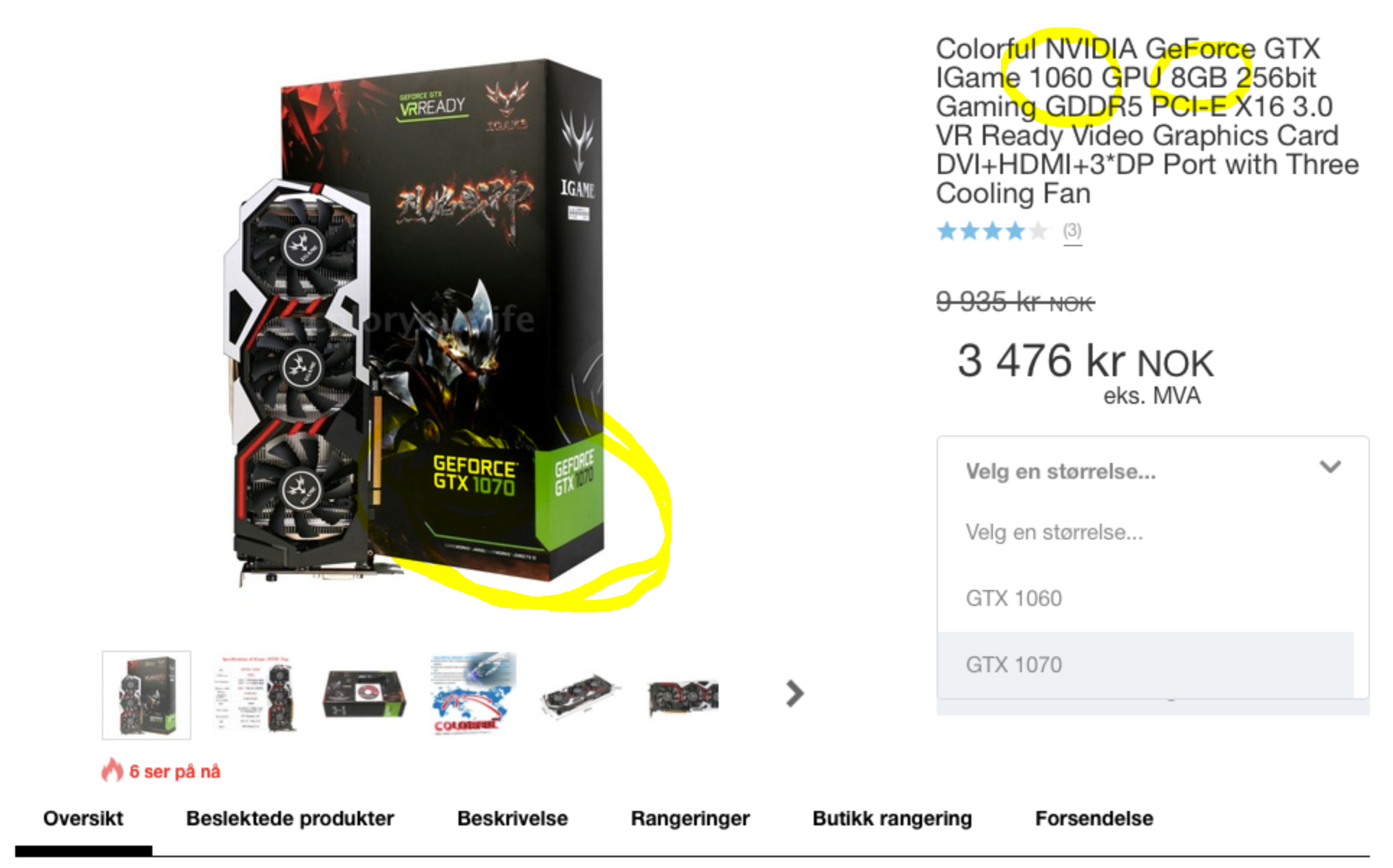Select the Colorful world-map thumbnail
The height and width of the screenshot is (868, 1393).
[473, 694]
